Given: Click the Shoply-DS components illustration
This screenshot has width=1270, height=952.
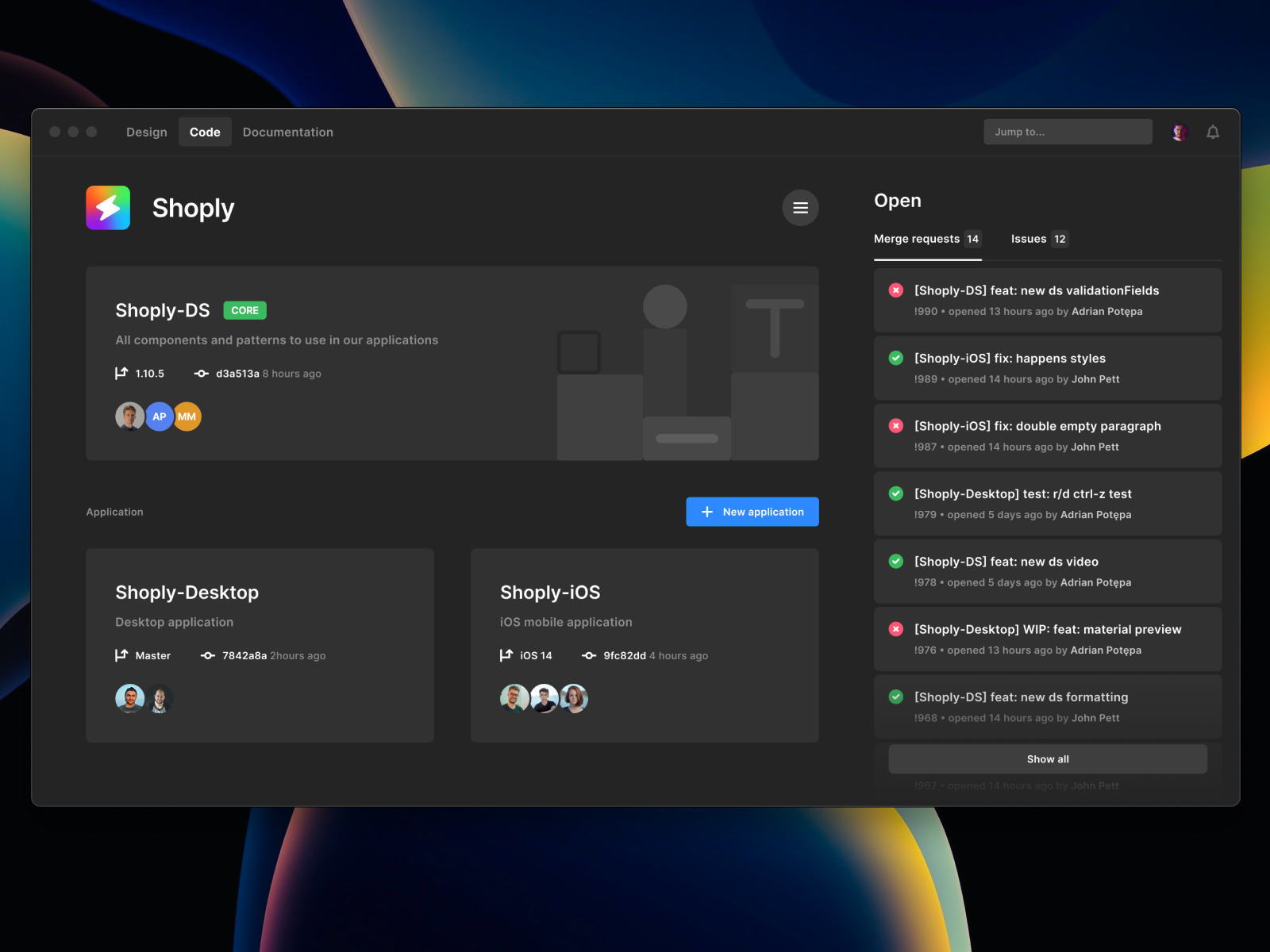Looking at the screenshot, I should tap(687, 372).
